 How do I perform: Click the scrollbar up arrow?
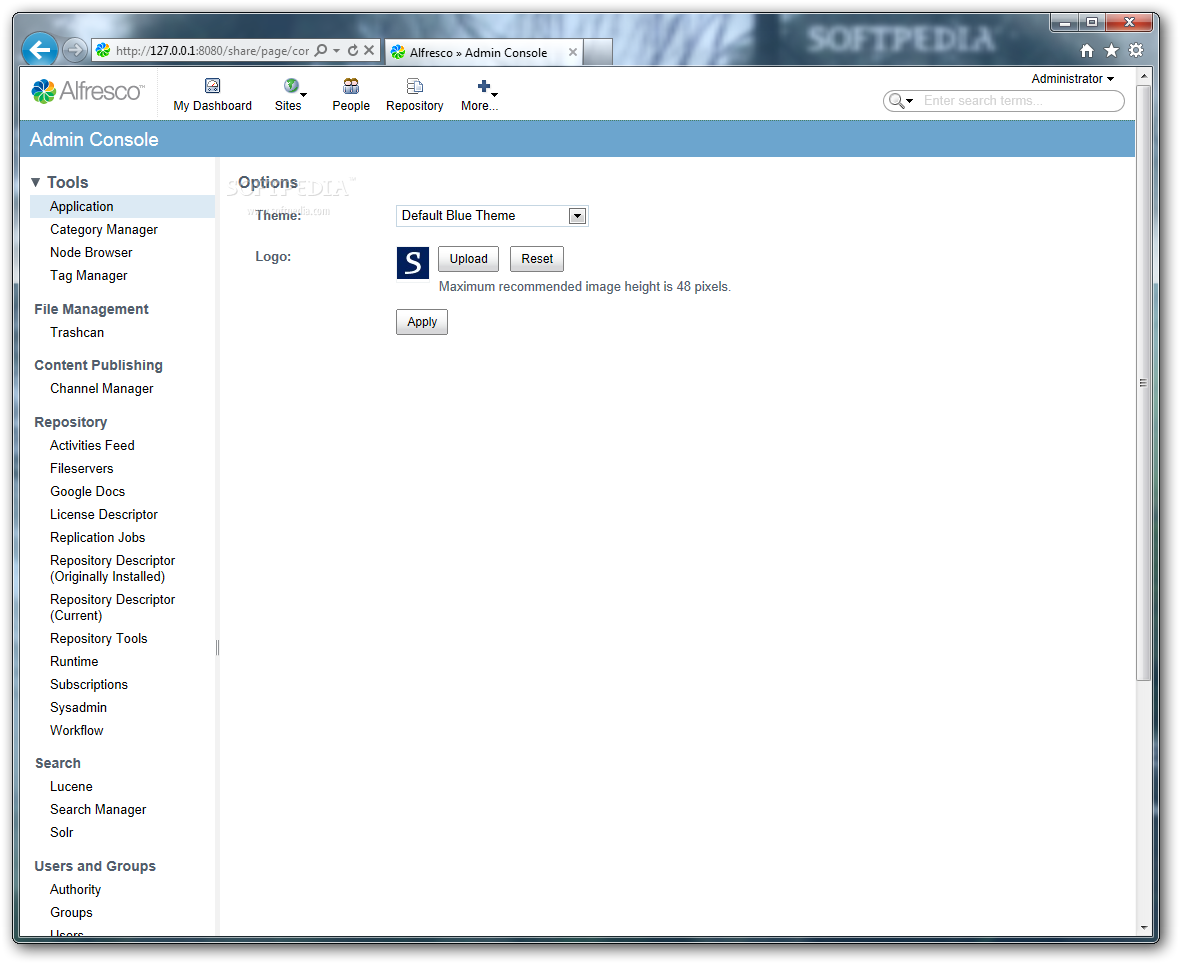pos(1143,76)
